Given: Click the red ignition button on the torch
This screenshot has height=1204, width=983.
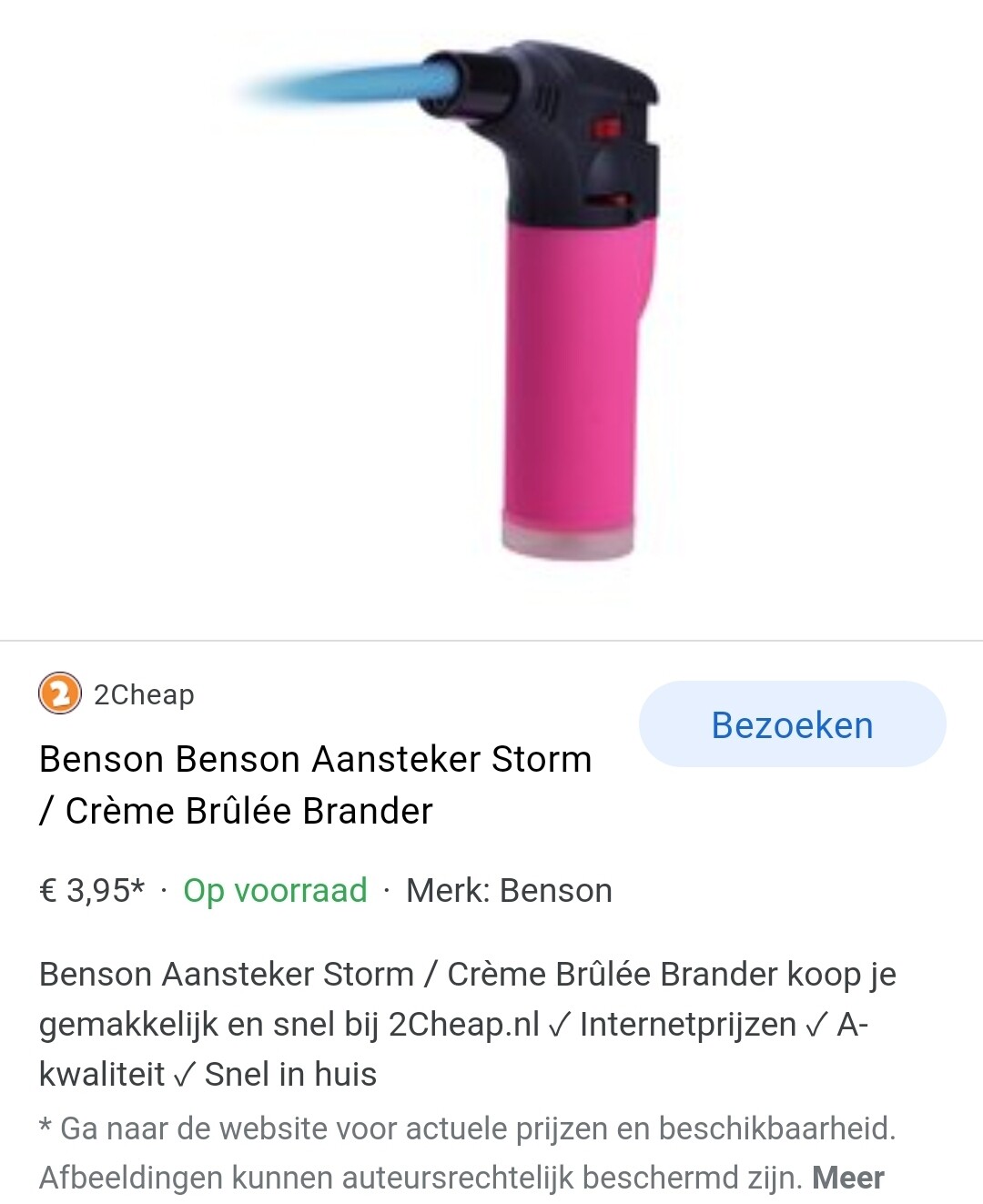Looking at the screenshot, I should point(605,127).
